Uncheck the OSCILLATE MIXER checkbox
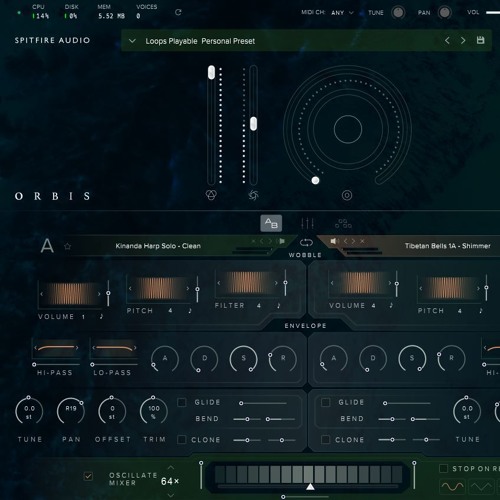Viewport: 500px width, 500px height. click(x=88, y=476)
